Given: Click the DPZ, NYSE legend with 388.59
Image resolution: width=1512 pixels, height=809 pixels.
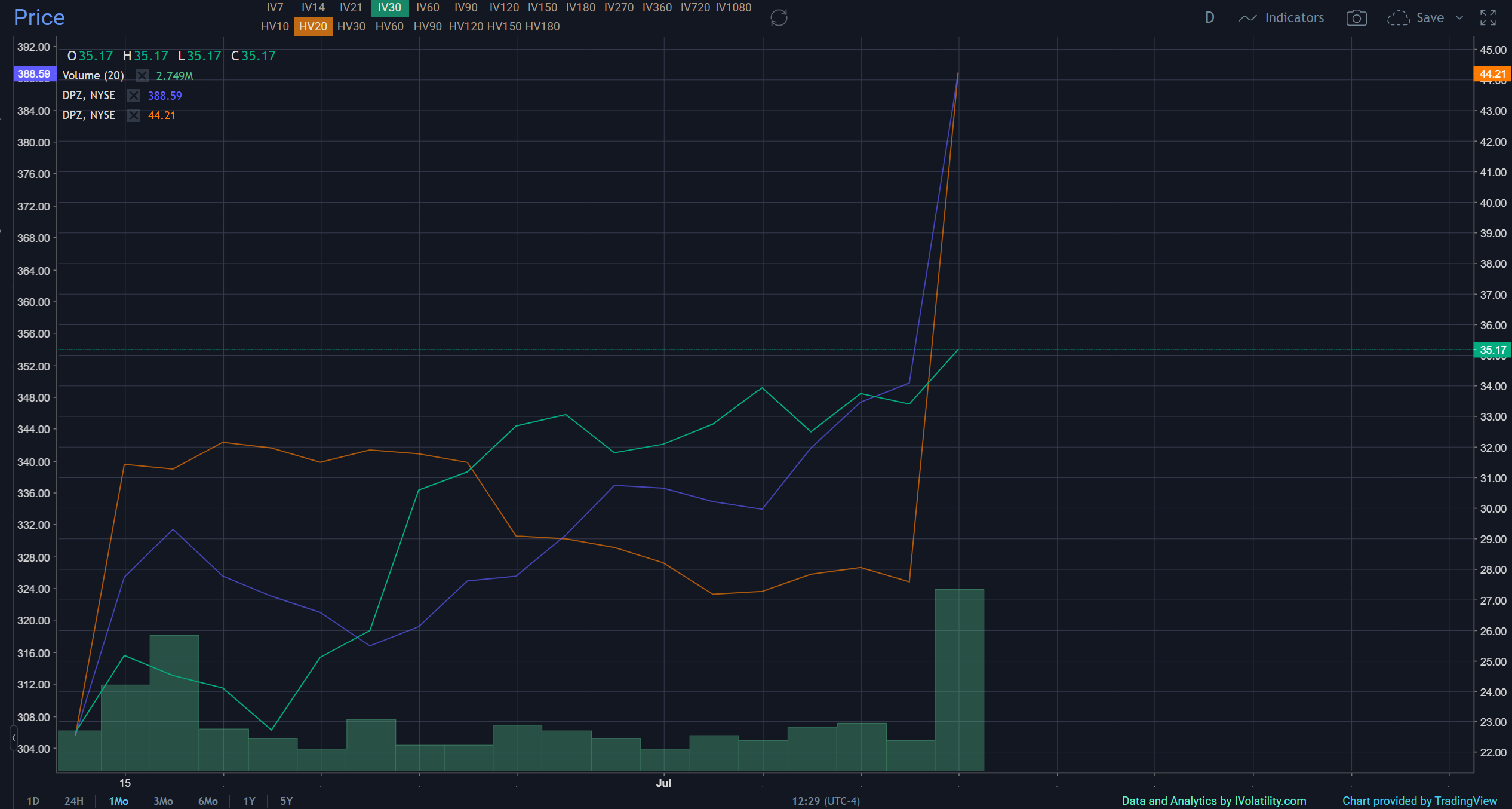Looking at the screenshot, I should pos(89,96).
